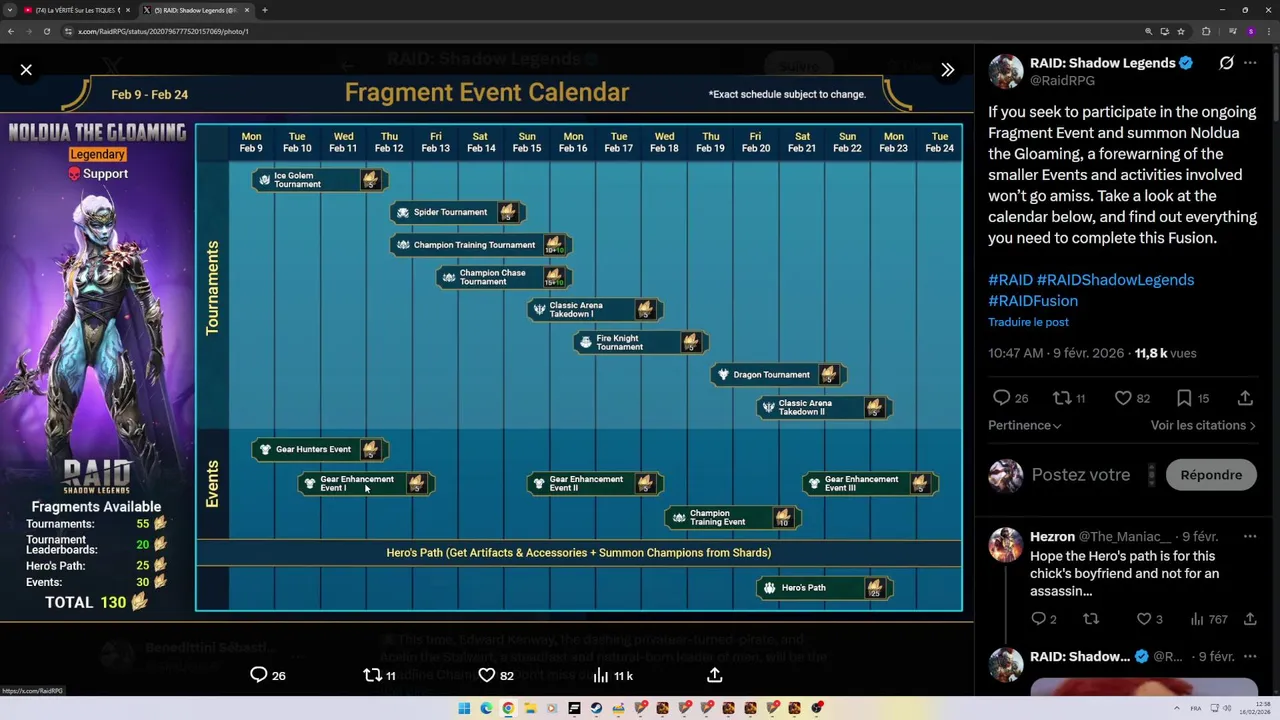Reply icon with 26 in the side panel
This screenshot has height=720, width=1280.
point(1001,398)
